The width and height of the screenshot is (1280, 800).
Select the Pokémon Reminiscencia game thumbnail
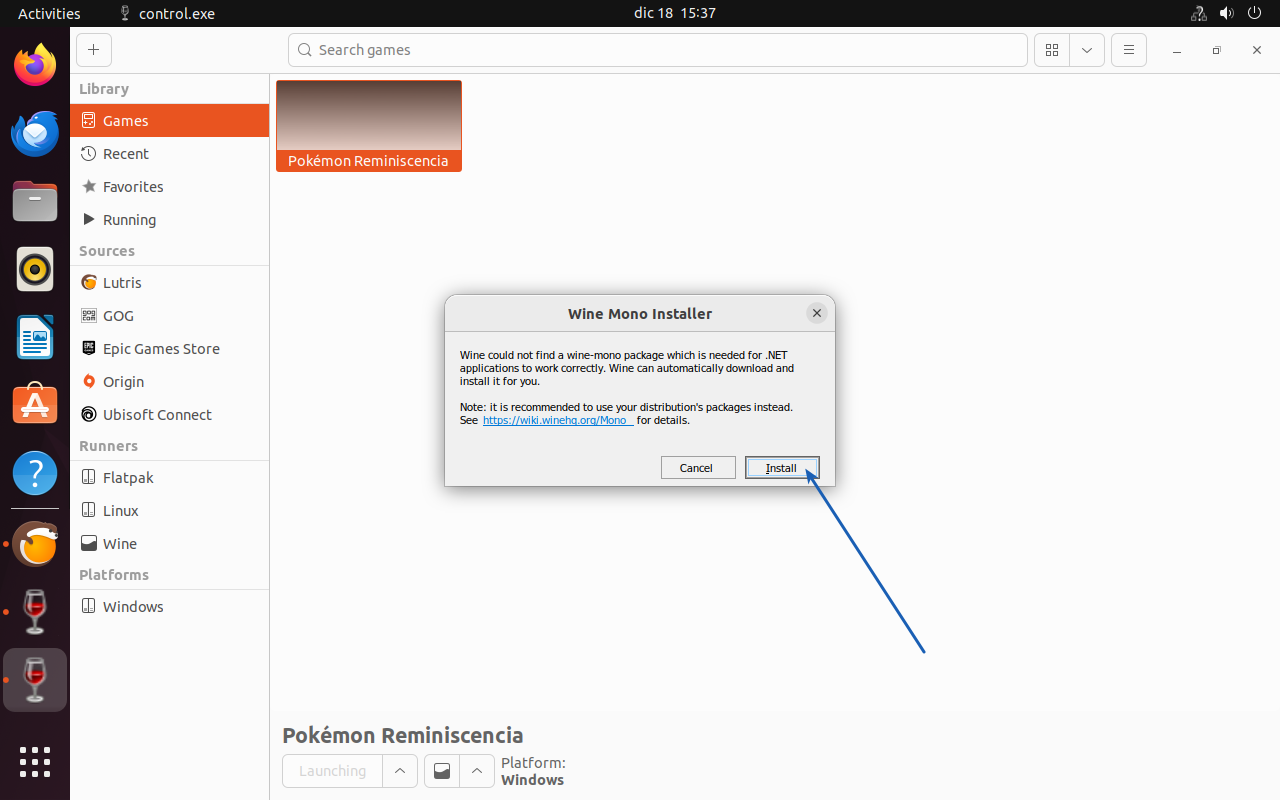[x=369, y=126]
